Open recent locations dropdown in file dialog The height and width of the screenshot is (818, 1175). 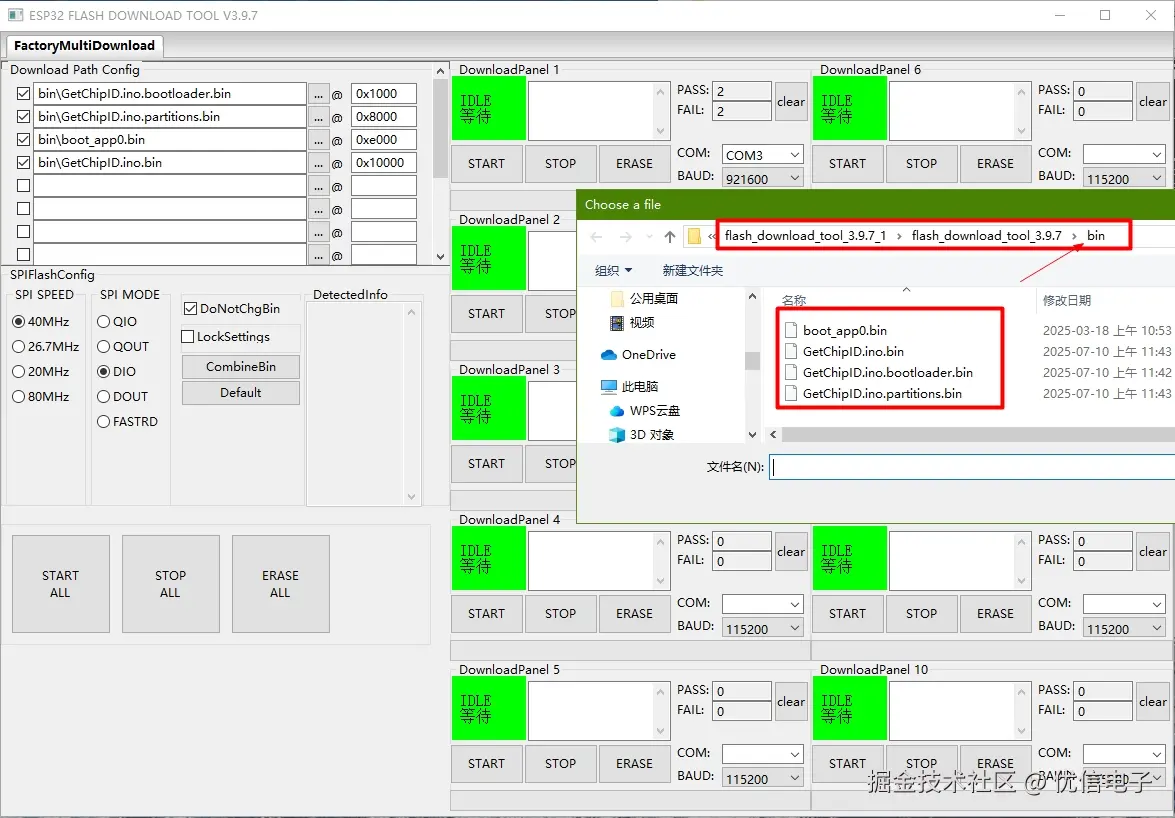tap(649, 237)
